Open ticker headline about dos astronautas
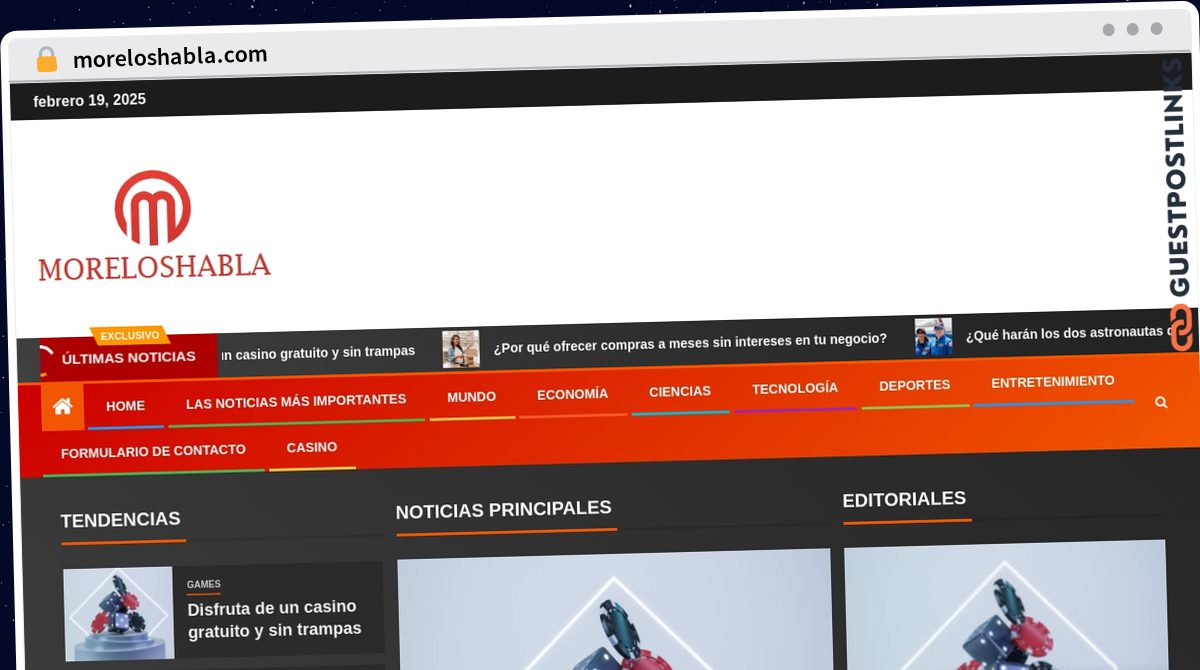The width and height of the screenshot is (1200, 670). pos(1068,333)
